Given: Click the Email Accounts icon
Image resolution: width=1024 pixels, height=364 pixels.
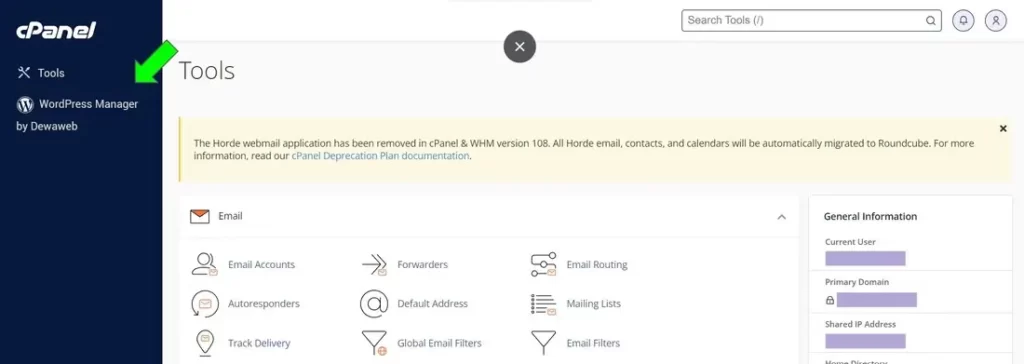Looking at the screenshot, I should coord(204,264).
